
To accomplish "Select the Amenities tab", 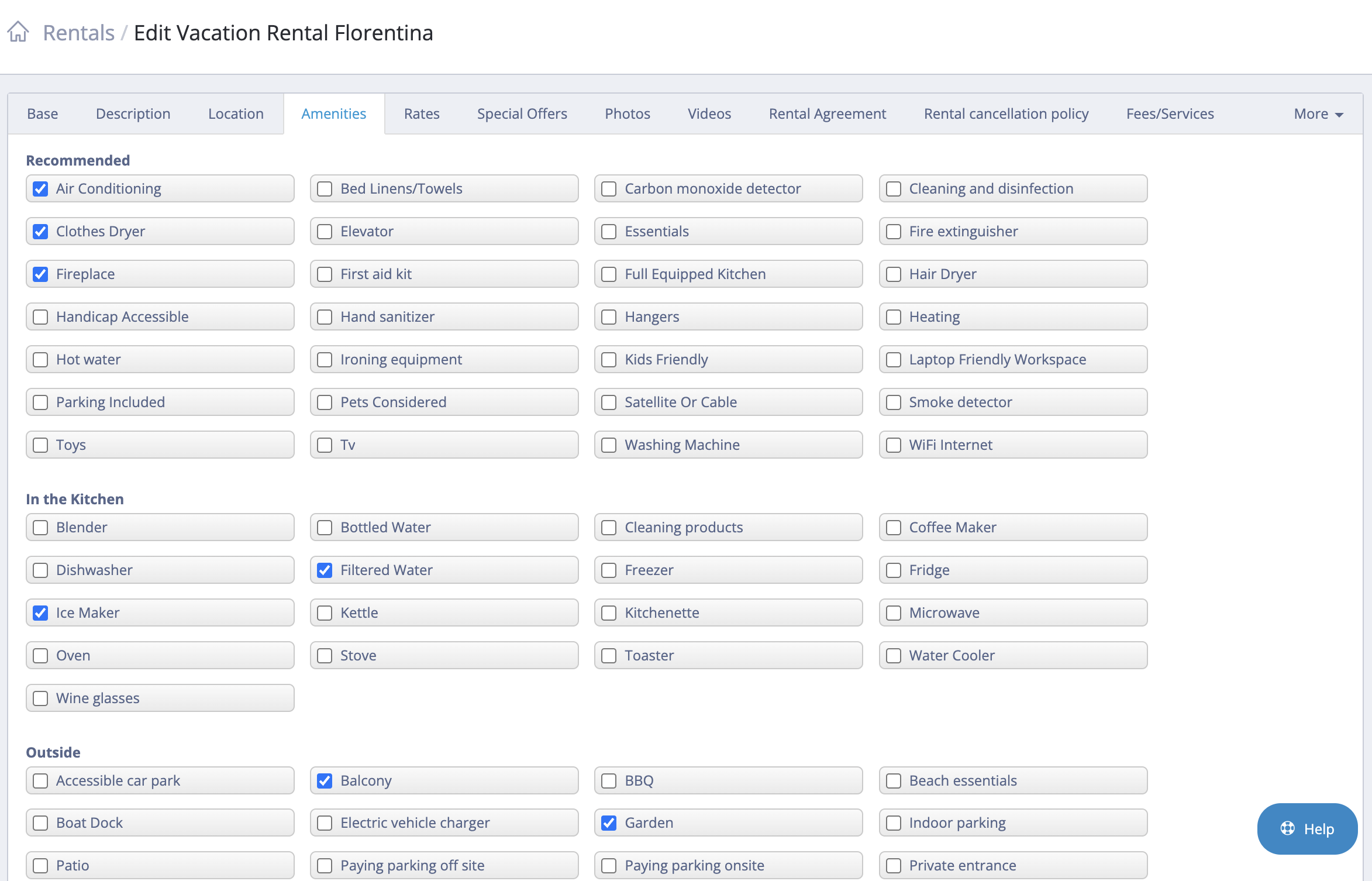I will pyautogui.click(x=334, y=113).
